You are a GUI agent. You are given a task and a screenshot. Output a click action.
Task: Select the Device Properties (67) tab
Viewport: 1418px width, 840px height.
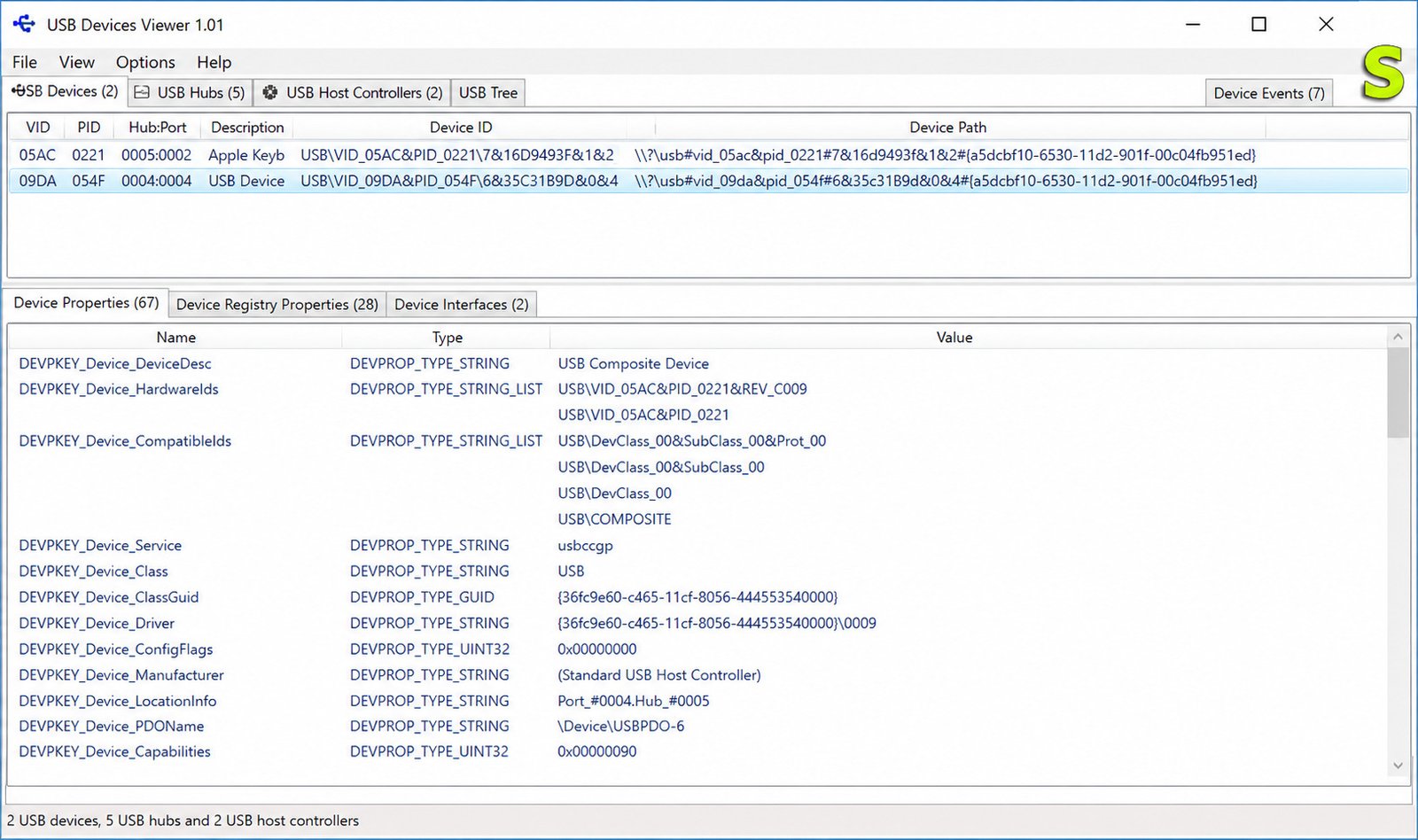(86, 303)
